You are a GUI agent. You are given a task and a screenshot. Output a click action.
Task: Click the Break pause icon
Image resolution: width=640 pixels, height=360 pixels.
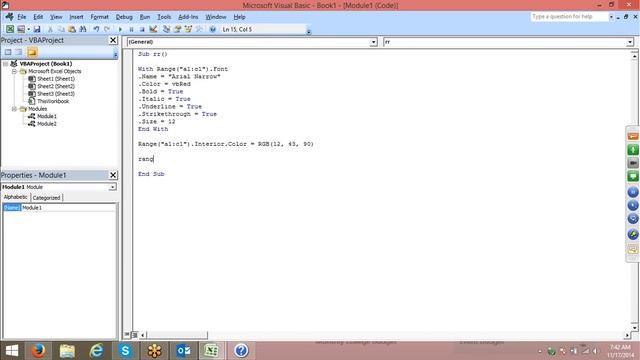point(131,29)
